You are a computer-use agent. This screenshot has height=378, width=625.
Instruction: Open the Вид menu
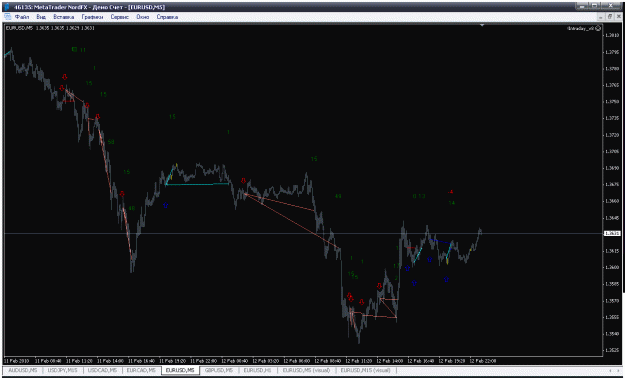point(41,17)
